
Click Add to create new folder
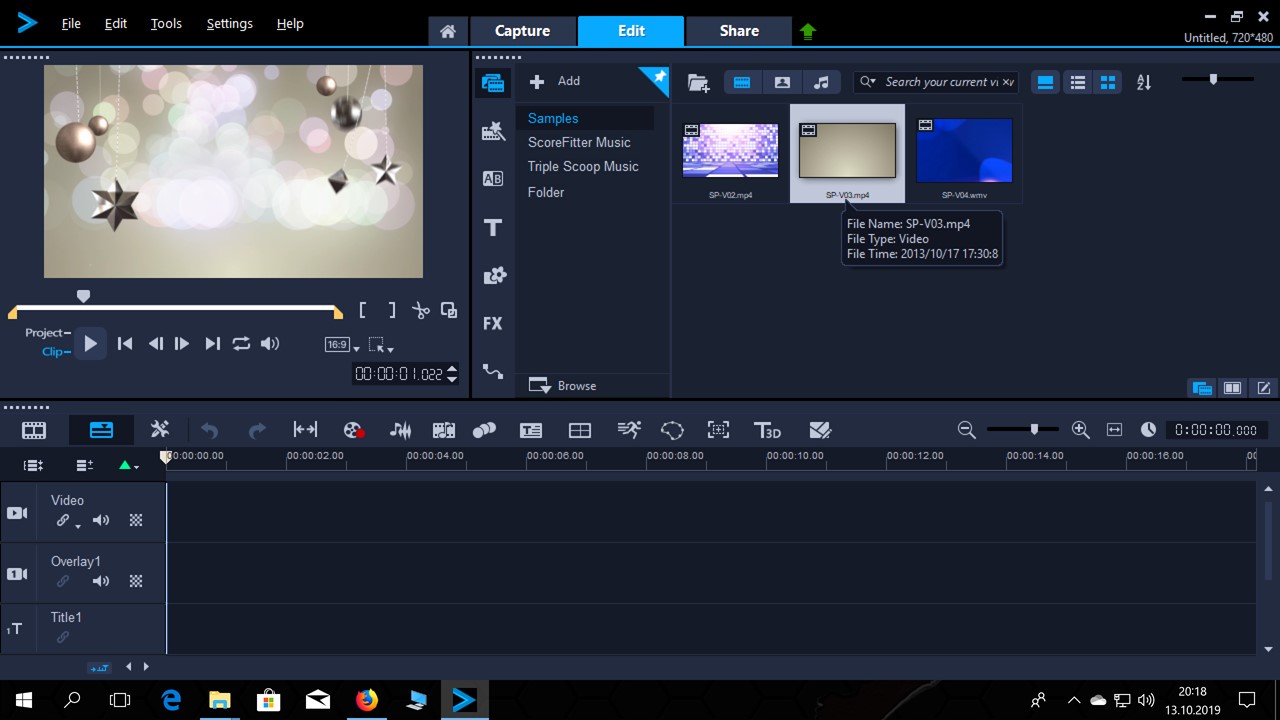click(x=555, y=81)
